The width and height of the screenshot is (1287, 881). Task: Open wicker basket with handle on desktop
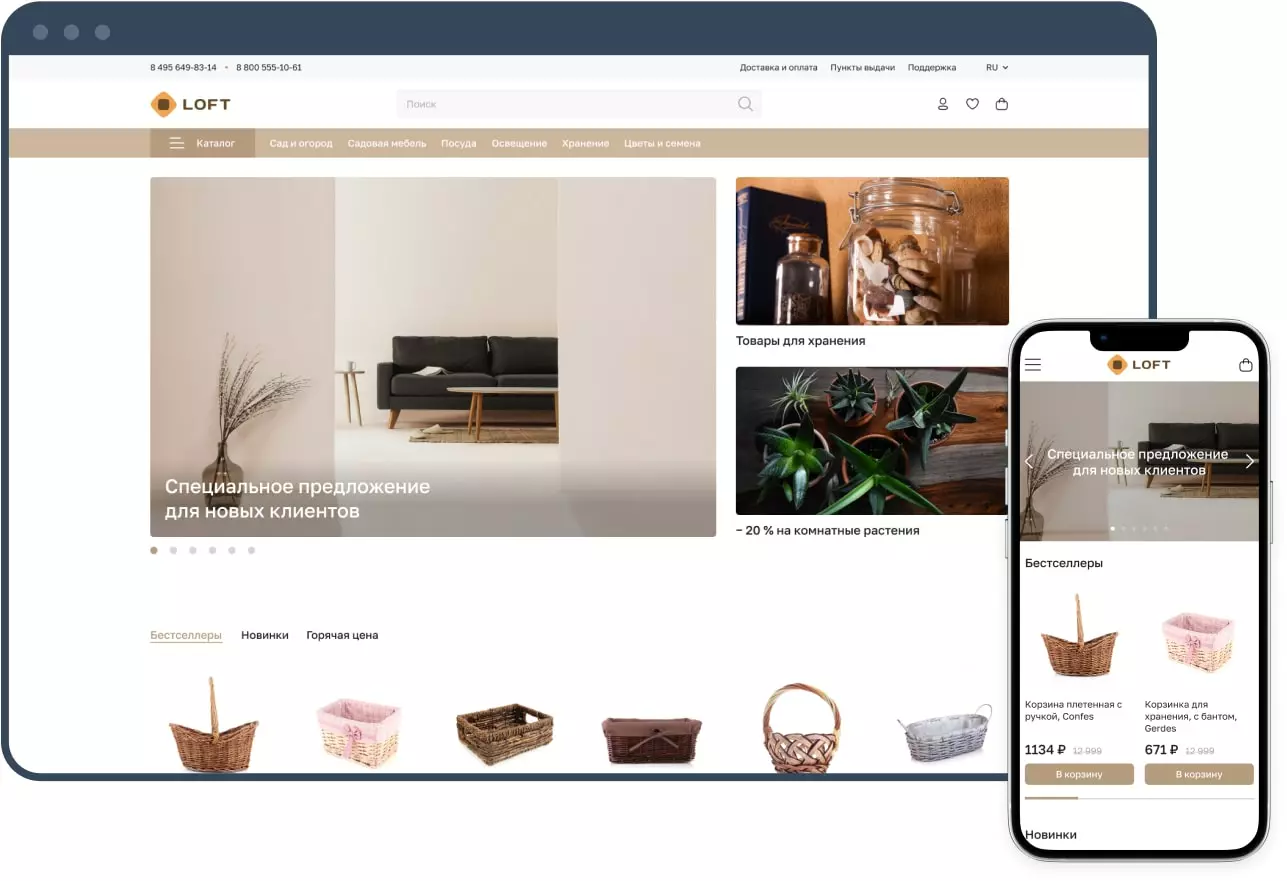[212, 725]
